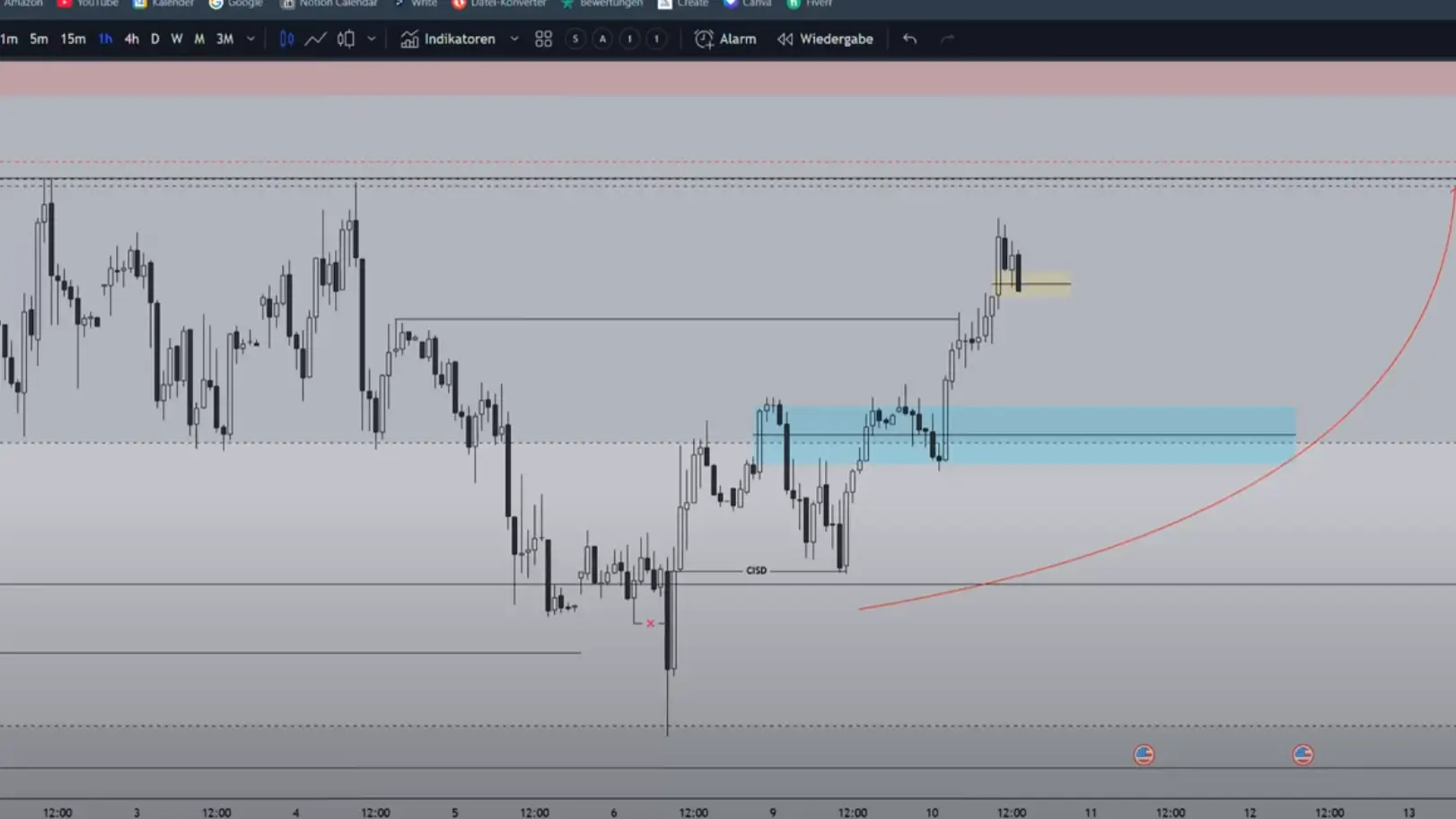Select the candlestick chart type icon
The height and width of the screenshot is (819, 1456).
pos(286,39)
